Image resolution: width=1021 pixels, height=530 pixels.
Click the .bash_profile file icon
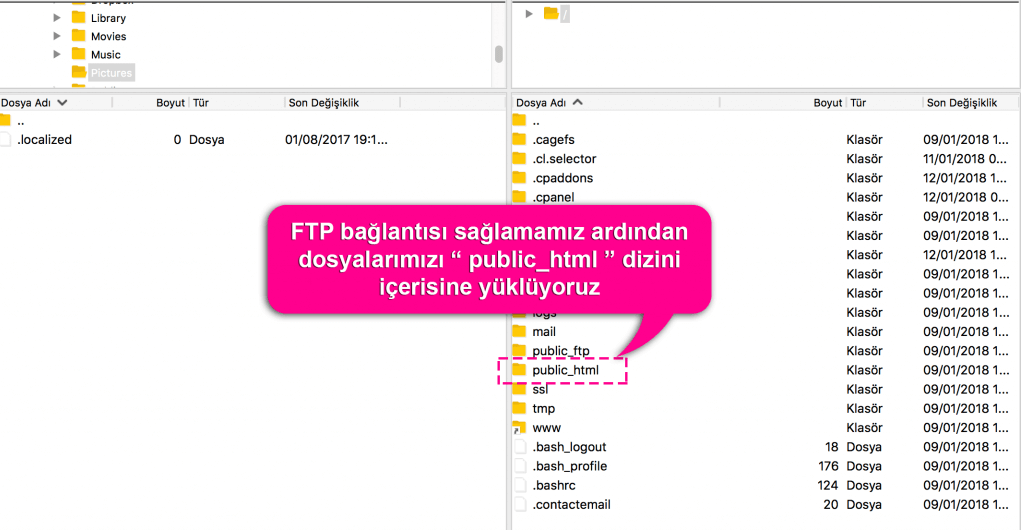(520, 466)
